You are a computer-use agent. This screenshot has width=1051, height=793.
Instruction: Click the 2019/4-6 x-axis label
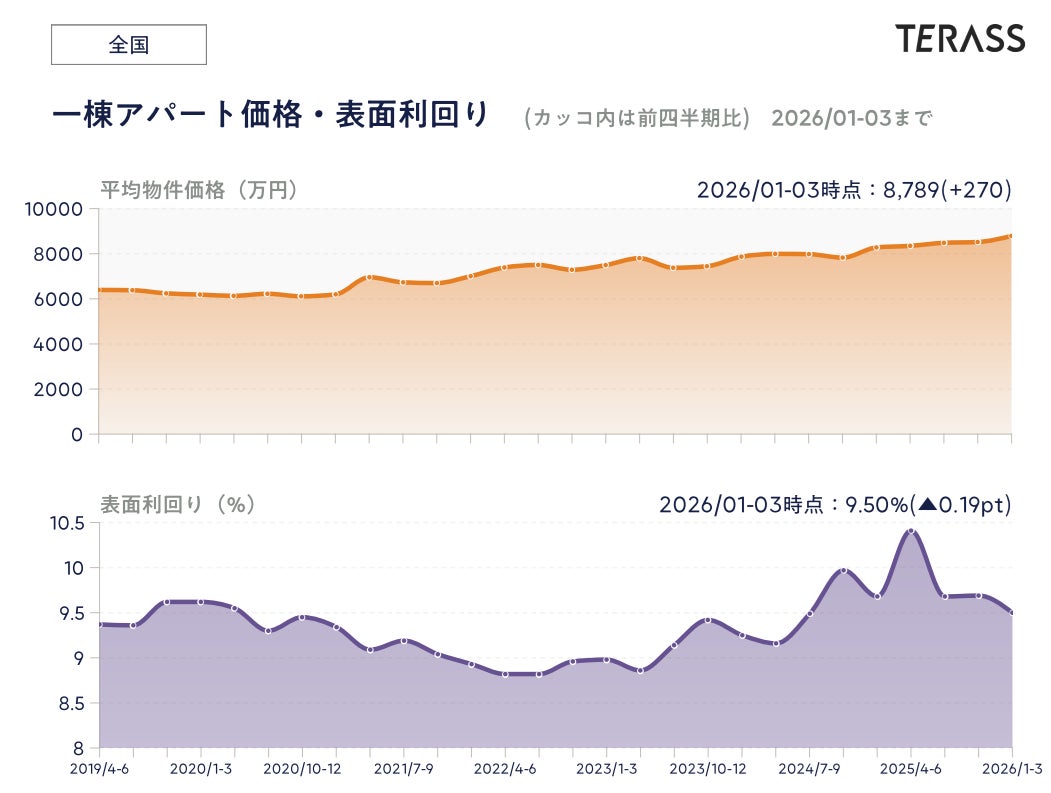pyautogui.click(x=99, y=769)
